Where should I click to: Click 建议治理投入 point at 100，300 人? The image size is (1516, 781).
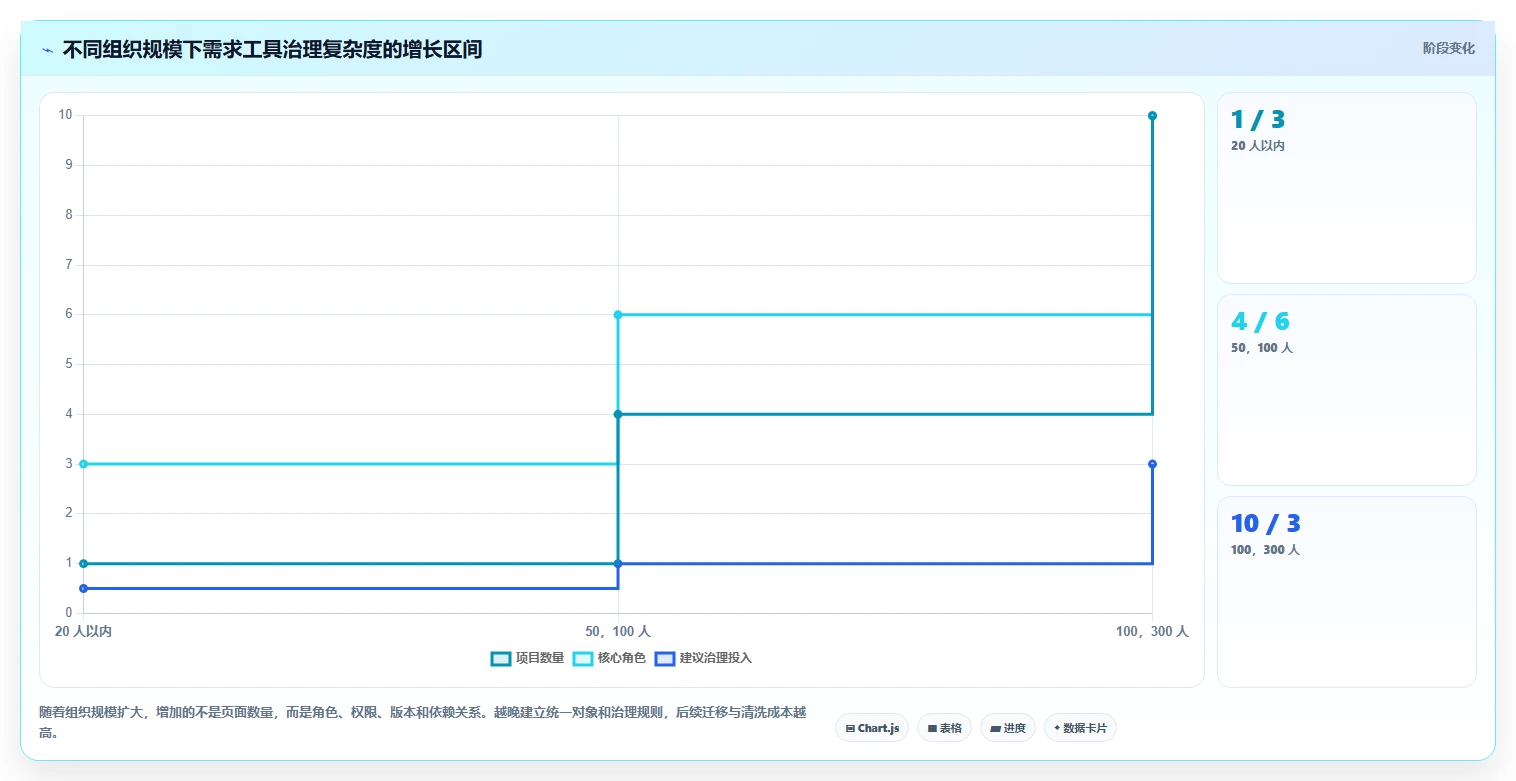1152,464
